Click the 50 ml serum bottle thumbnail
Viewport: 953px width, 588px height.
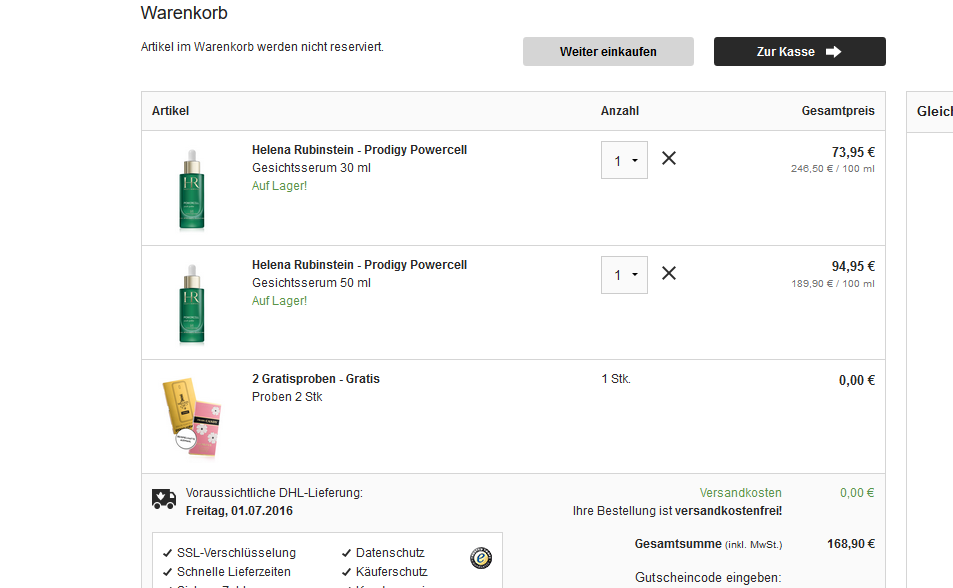pos(192,303)
